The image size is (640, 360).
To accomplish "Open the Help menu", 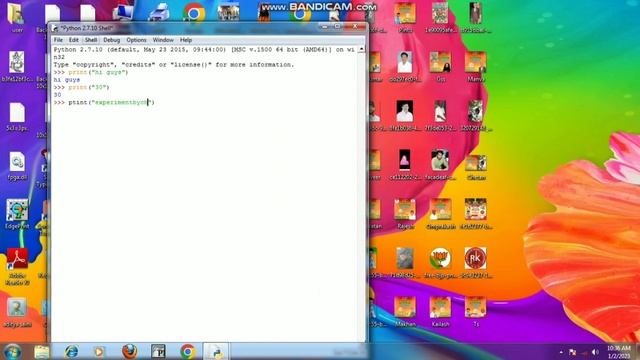I will [x=186, y=40].
